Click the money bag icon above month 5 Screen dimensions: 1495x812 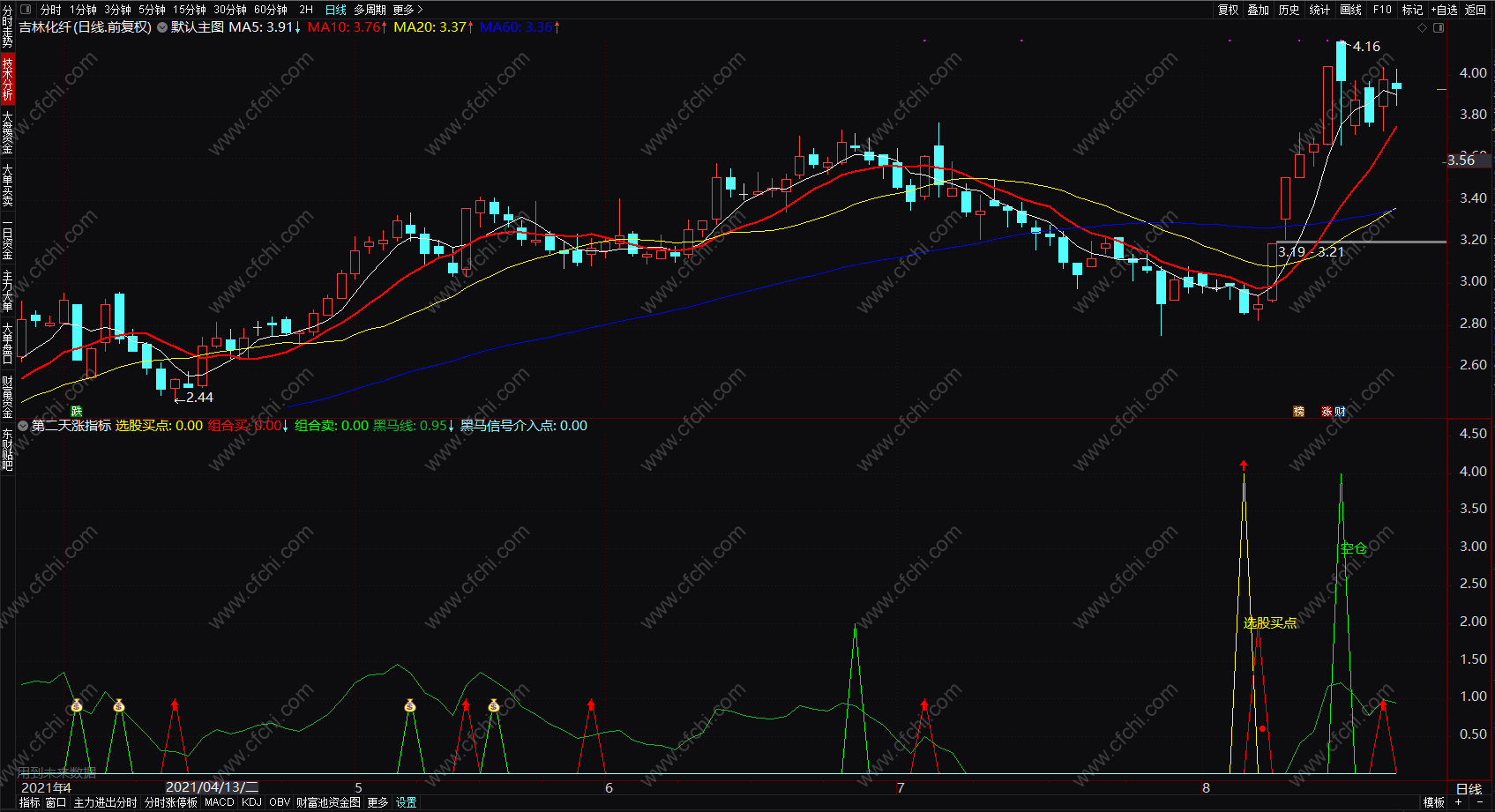[410, 706]
